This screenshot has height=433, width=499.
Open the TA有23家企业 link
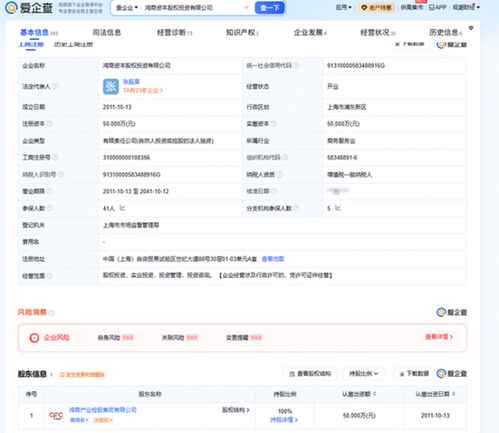[x=143, y=90]
